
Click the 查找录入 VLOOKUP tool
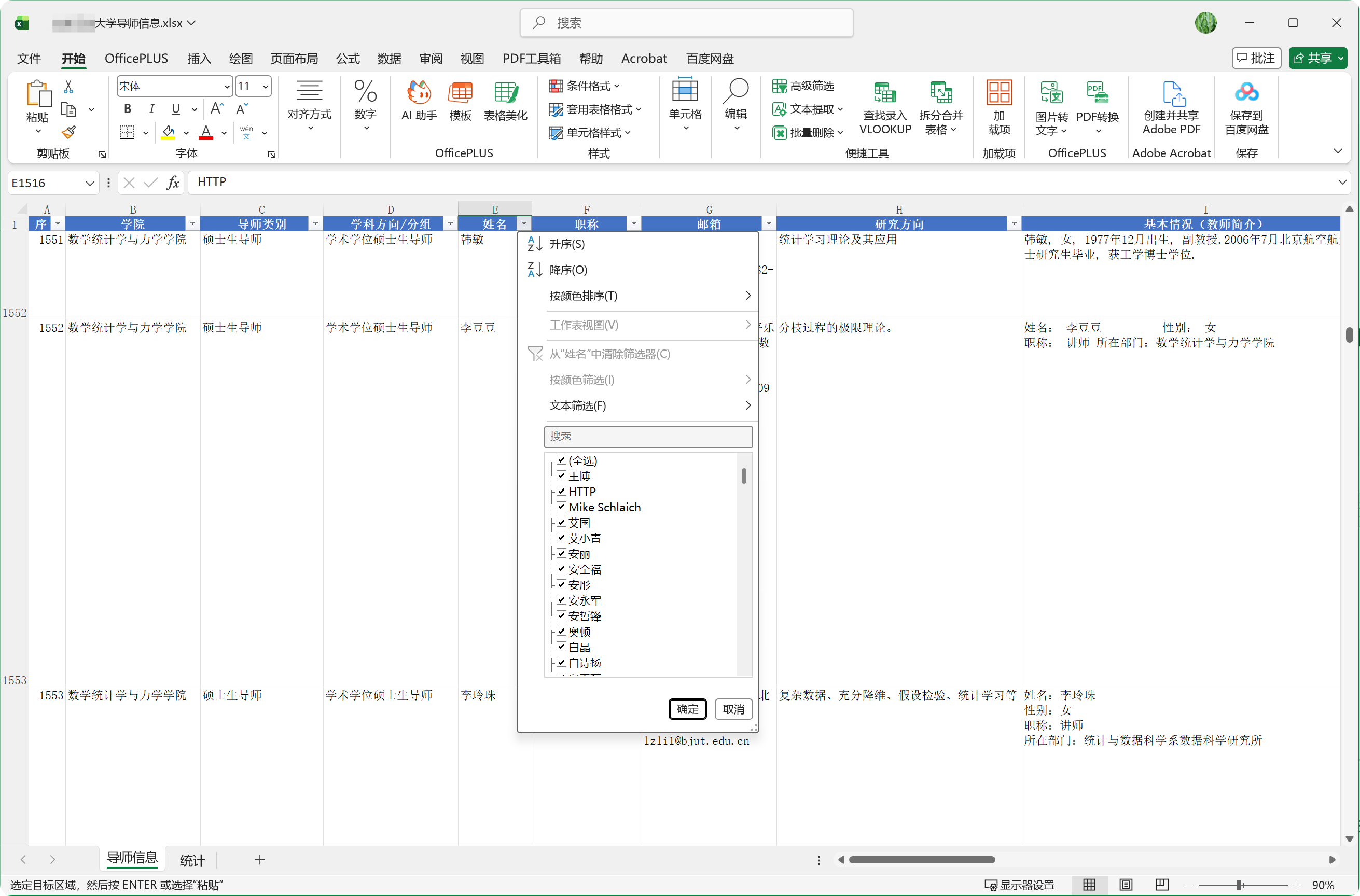(885, 107)
